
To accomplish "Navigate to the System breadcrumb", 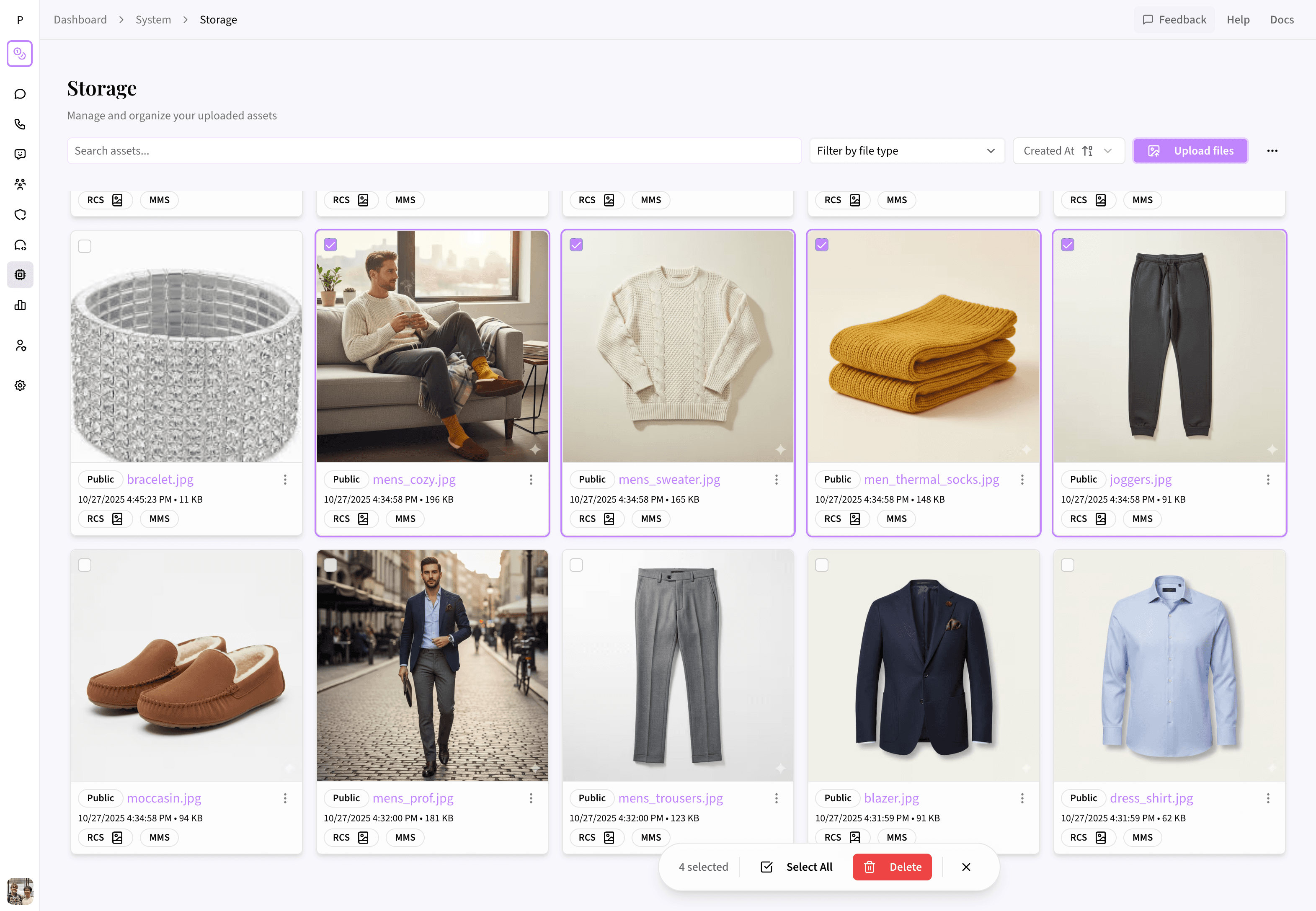I will coord(153,19).
